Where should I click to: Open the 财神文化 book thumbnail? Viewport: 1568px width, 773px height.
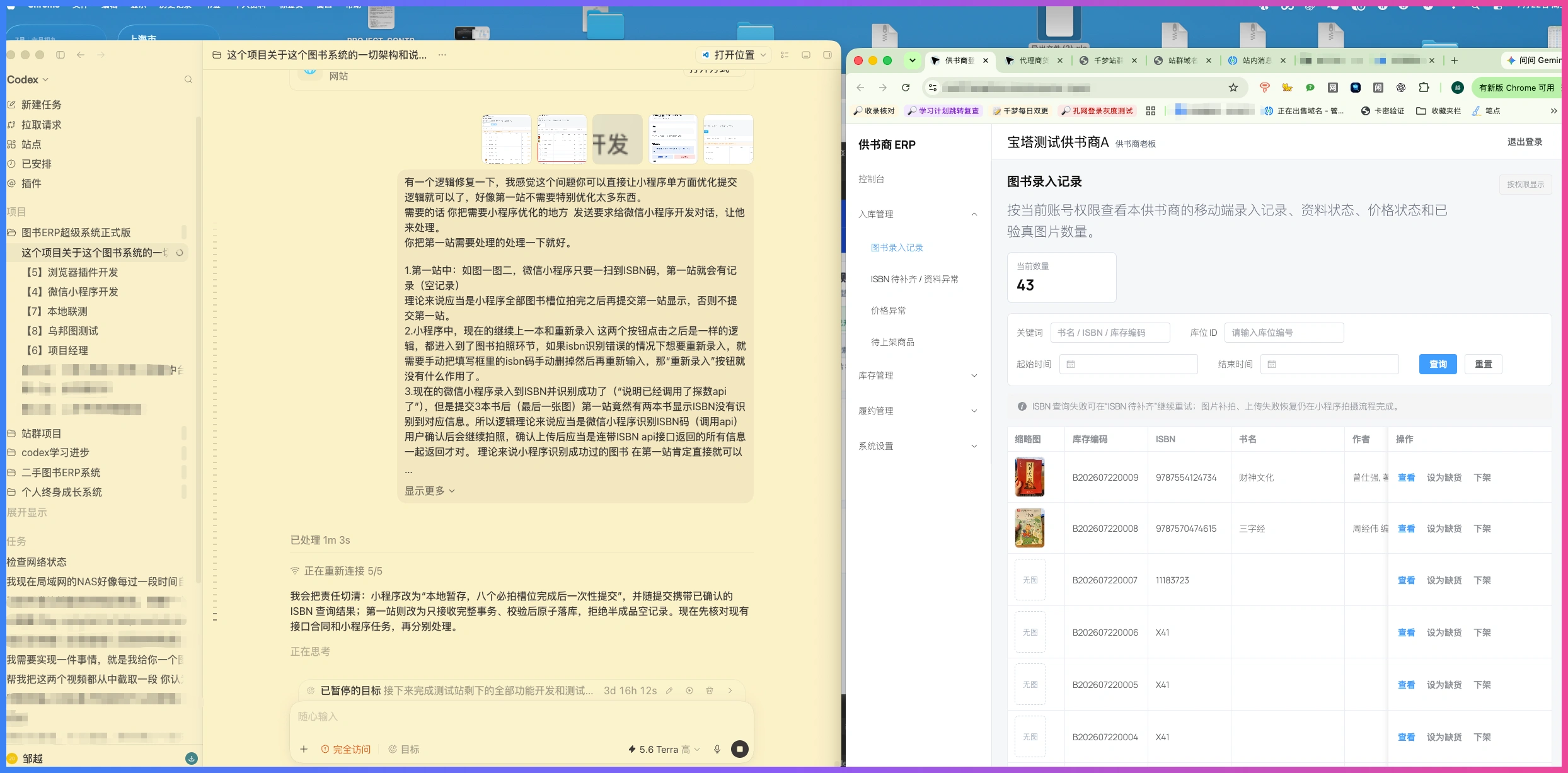coord(1030,477)
